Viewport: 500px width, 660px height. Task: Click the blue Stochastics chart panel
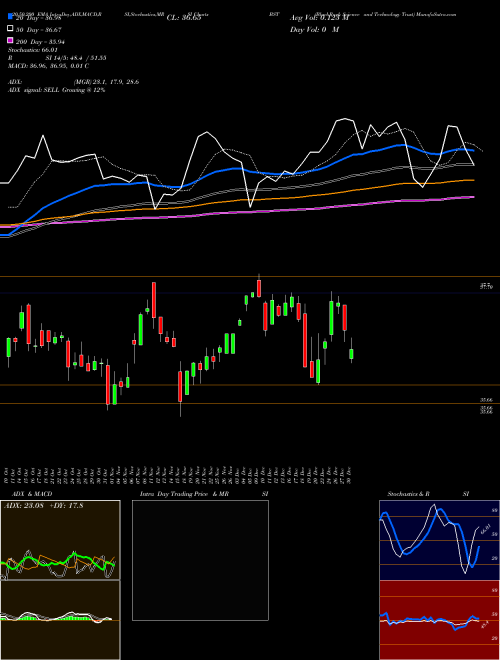click(439, 540)
